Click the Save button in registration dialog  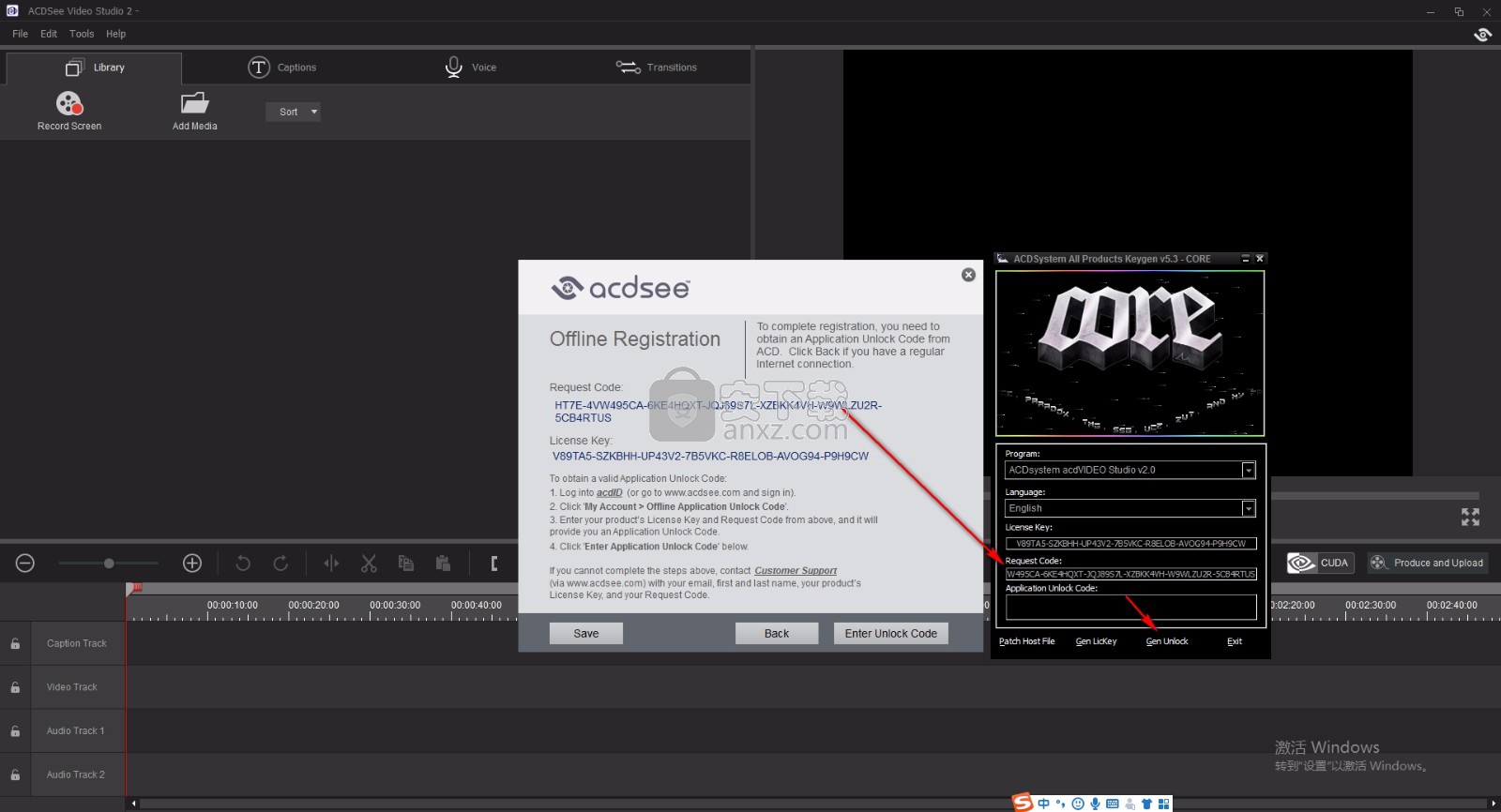pos(586,634)
